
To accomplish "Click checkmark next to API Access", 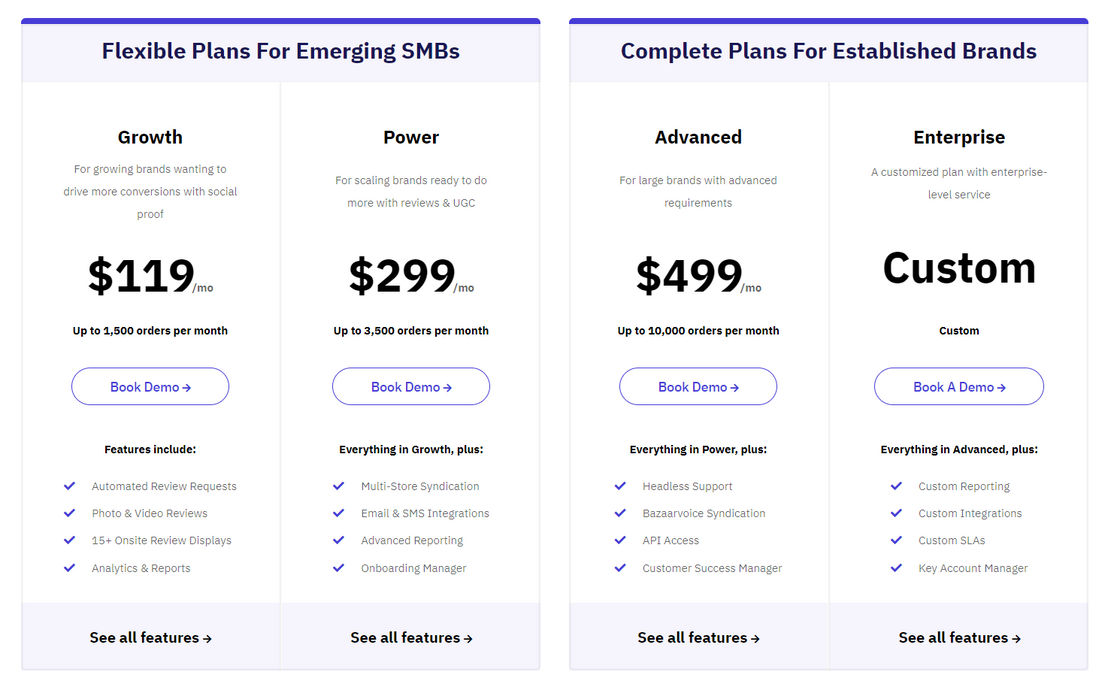I will point(620,541).
